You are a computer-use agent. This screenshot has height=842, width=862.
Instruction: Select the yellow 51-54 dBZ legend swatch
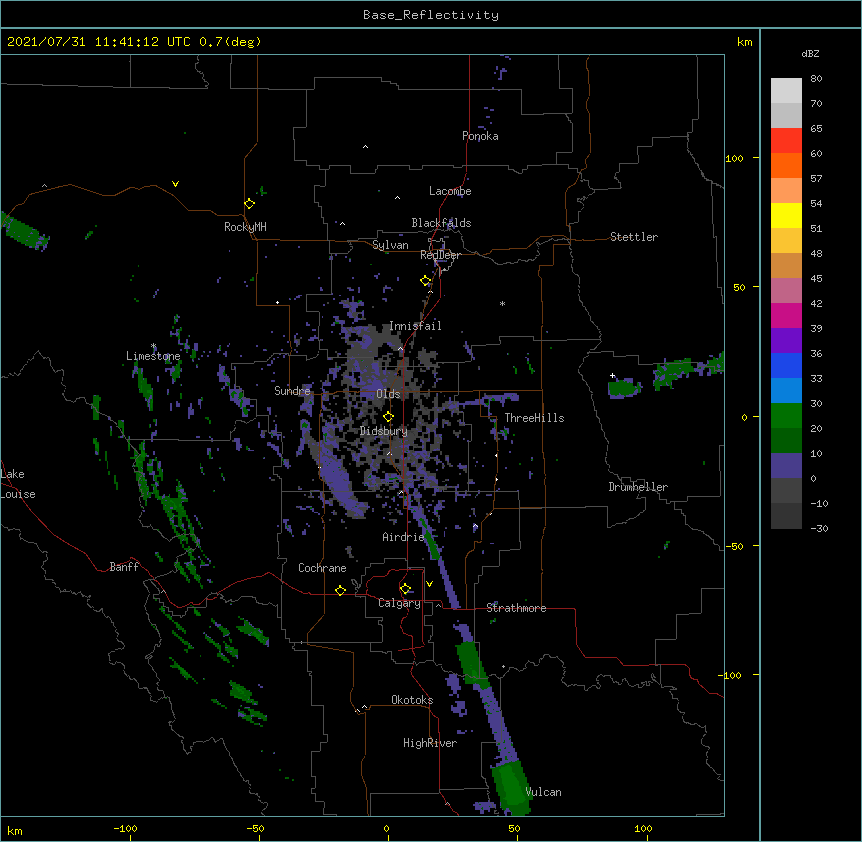coord(786,215)
